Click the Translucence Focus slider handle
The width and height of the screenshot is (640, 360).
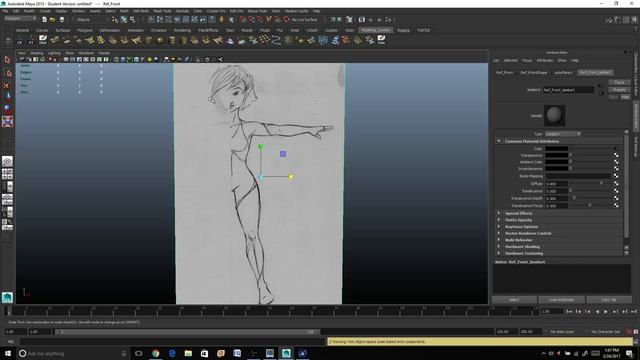(x=589, y=205)
